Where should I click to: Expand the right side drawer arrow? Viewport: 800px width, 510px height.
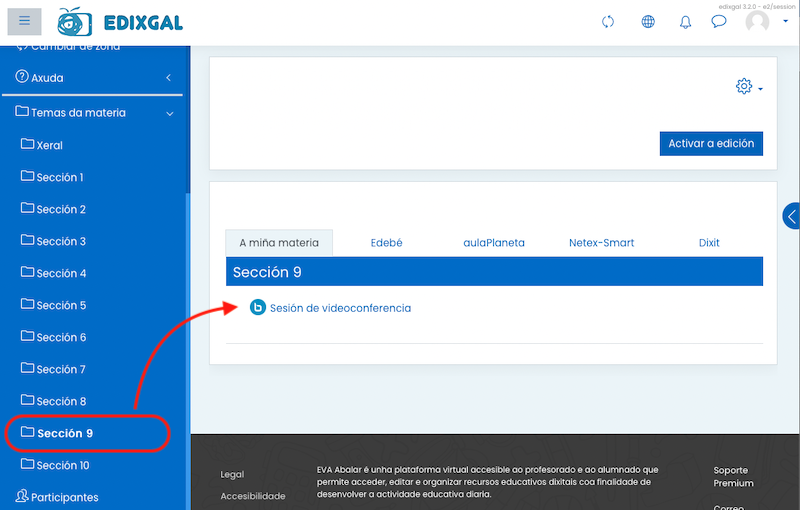tap(791, 216)
